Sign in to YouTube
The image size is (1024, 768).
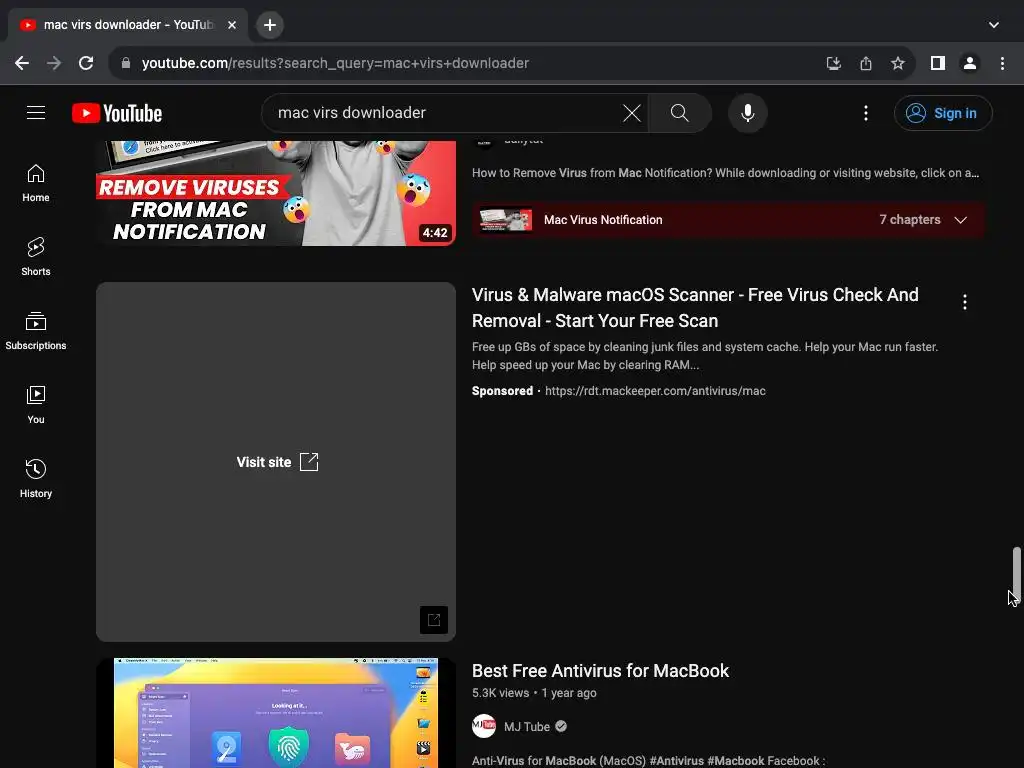point(943,113)
